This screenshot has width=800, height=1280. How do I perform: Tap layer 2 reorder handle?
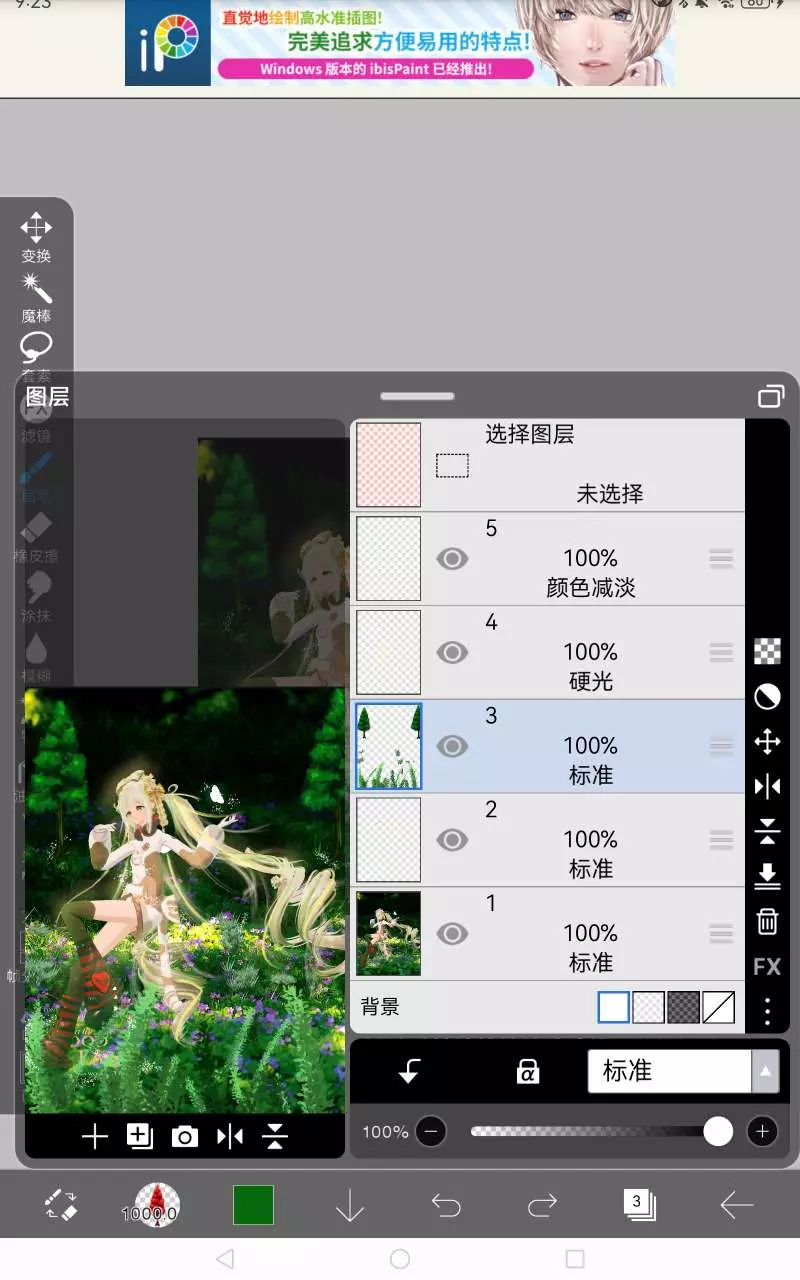click(721, 840)
